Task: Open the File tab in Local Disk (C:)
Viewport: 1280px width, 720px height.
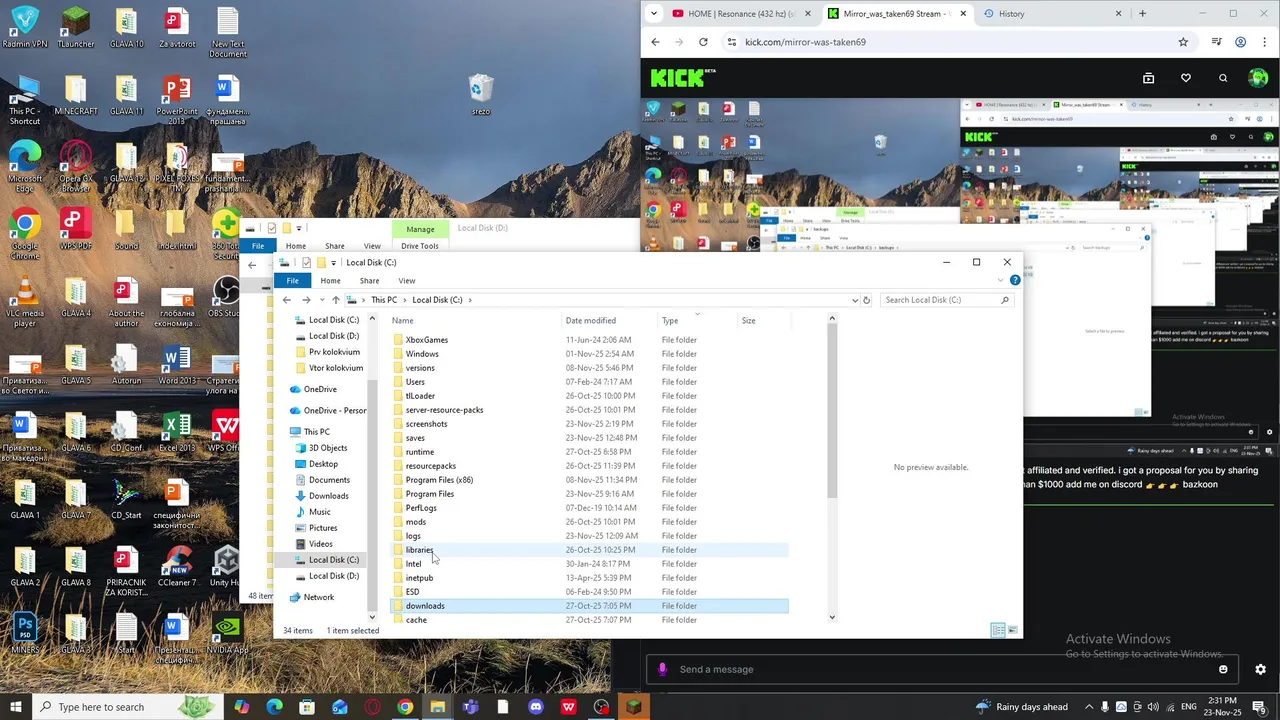Action: (x=292, y=281)
